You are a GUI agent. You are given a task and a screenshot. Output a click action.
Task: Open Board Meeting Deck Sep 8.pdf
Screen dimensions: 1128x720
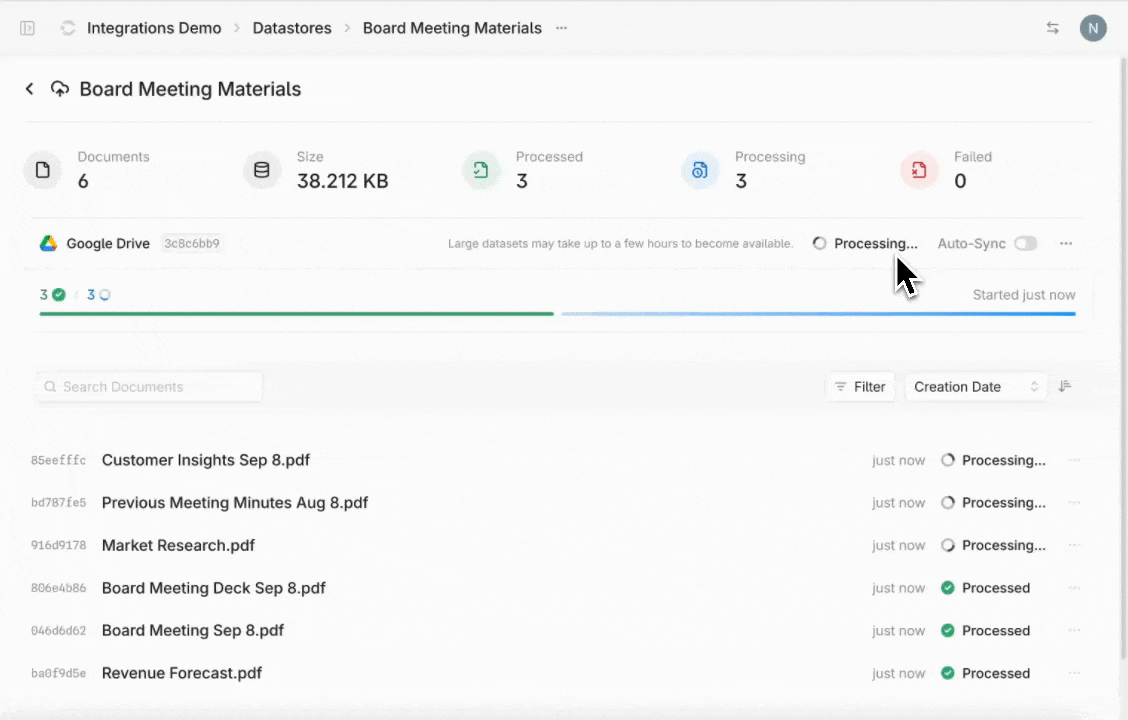(x=213, y=588)
